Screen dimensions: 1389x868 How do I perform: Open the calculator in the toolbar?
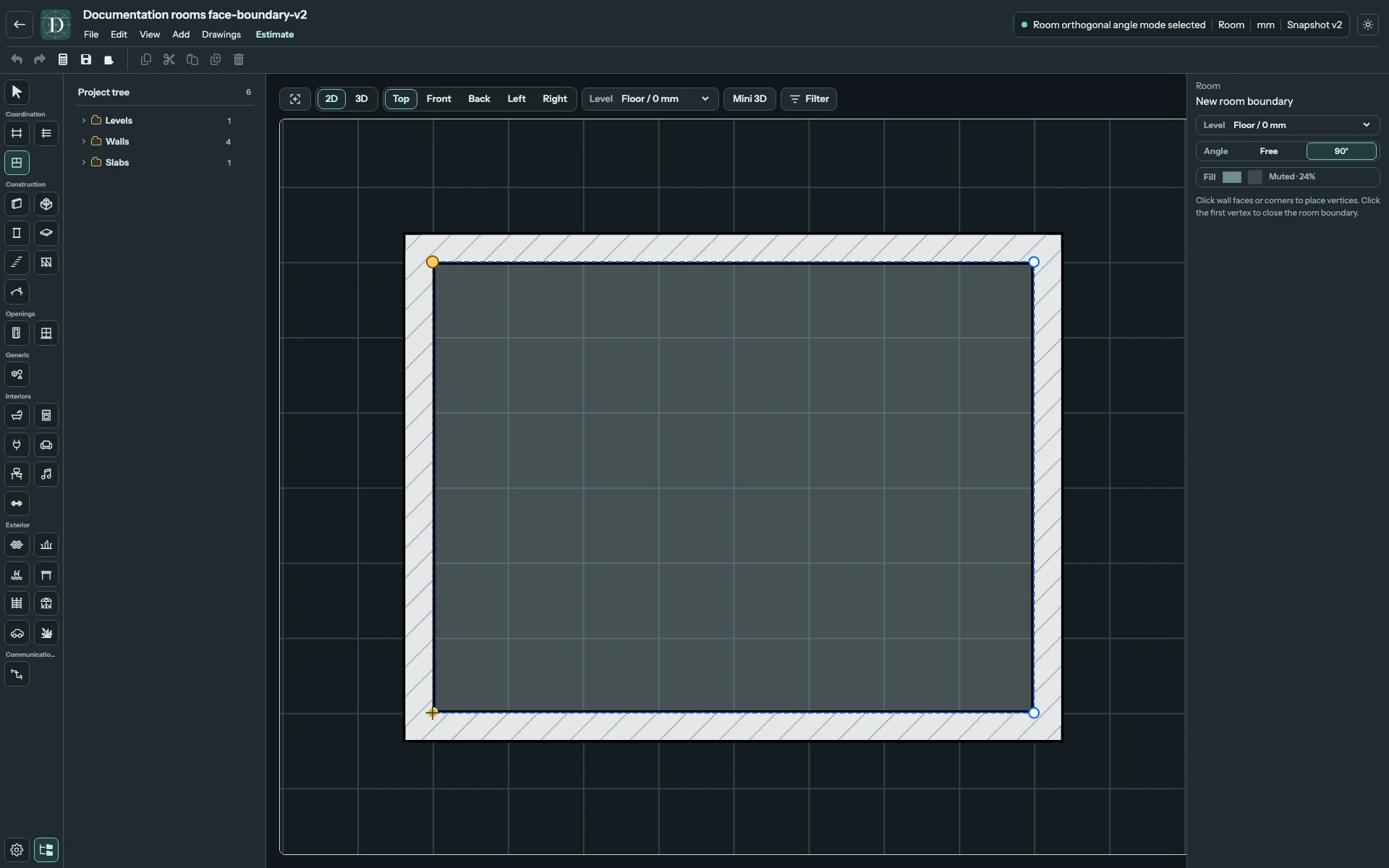tap(63, 60)
